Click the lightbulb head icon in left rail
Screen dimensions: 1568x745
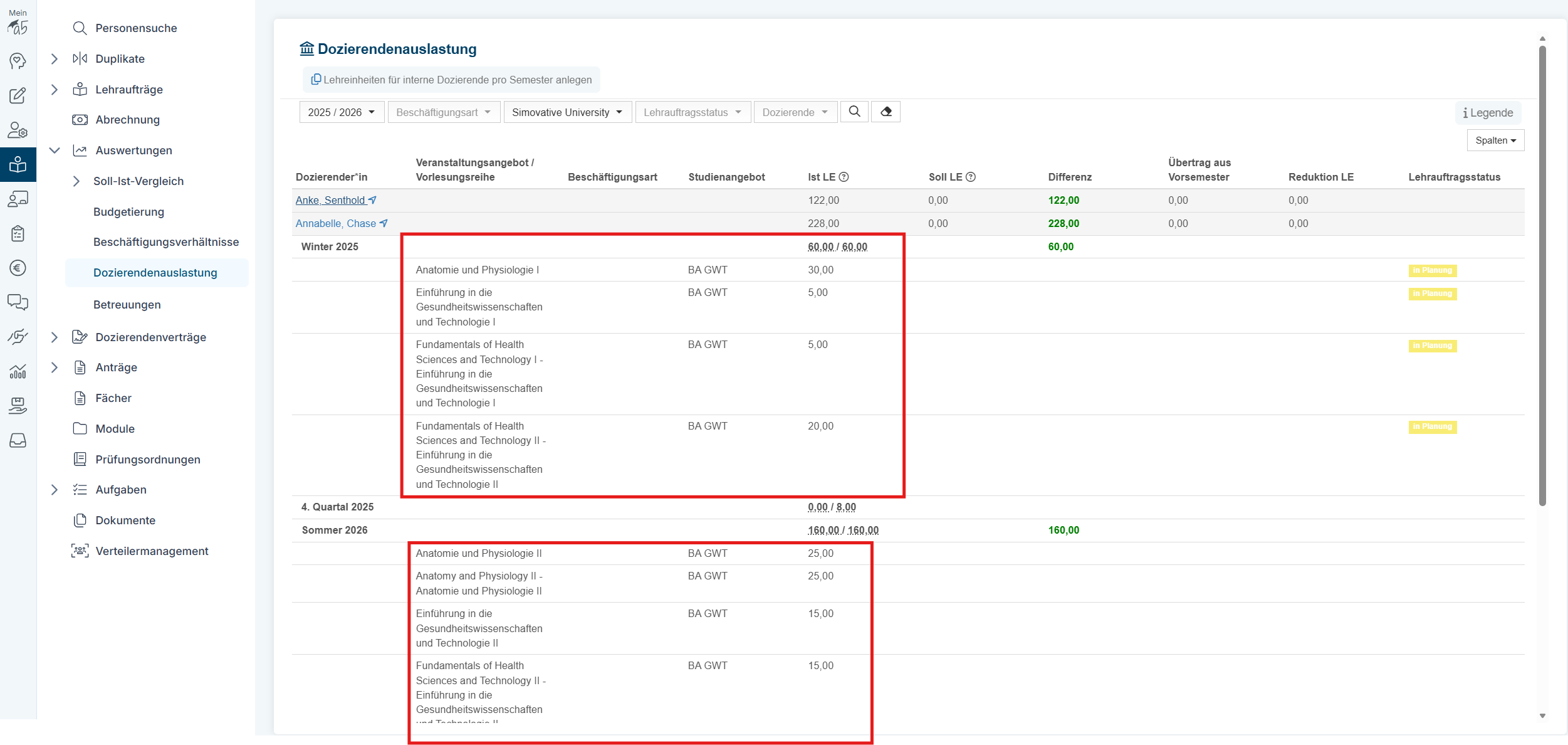click(x=18, y=61)
